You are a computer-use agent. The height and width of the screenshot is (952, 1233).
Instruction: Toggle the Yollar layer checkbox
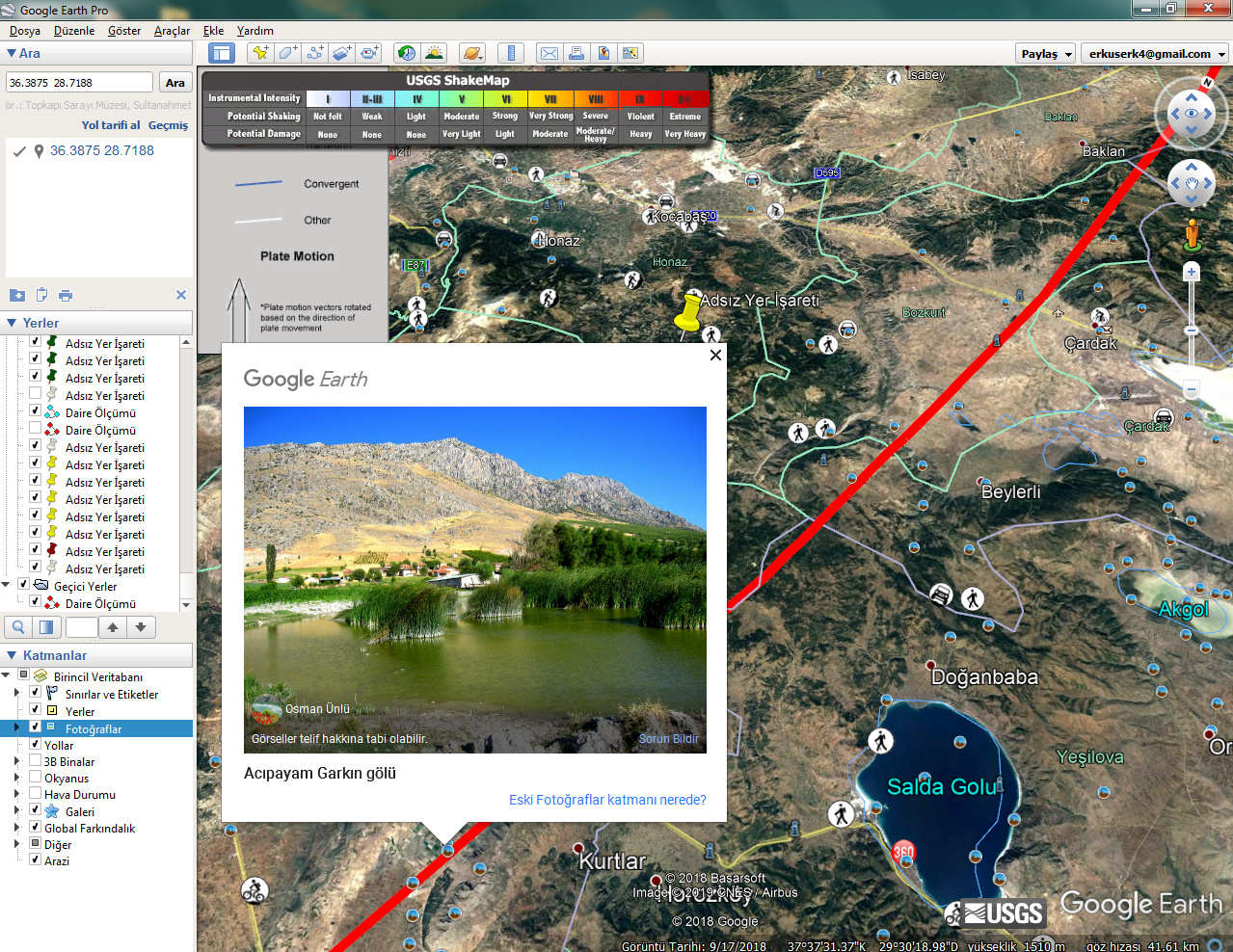coord(35,743)
